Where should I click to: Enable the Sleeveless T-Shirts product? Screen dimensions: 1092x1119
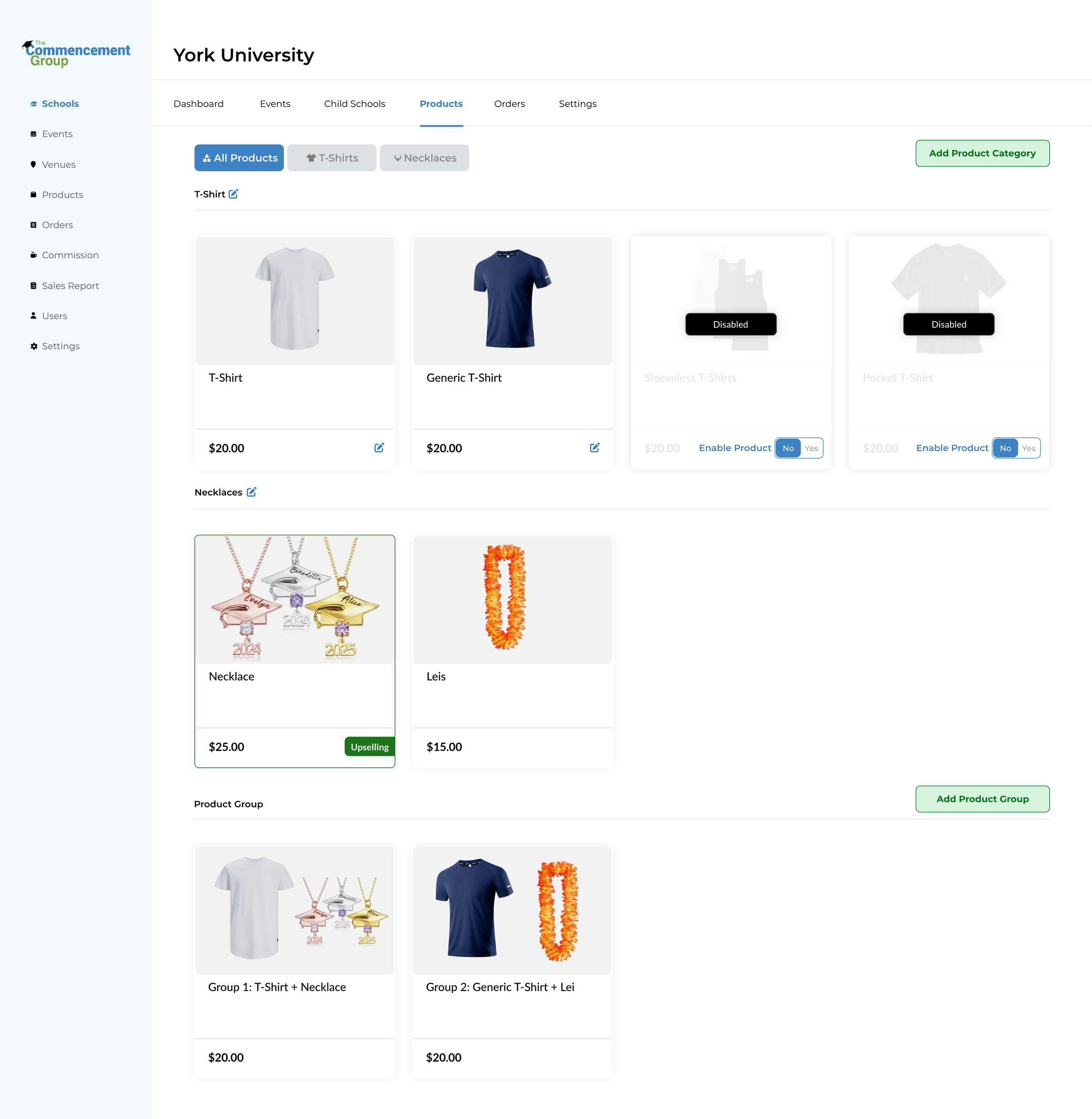[811, 447]
